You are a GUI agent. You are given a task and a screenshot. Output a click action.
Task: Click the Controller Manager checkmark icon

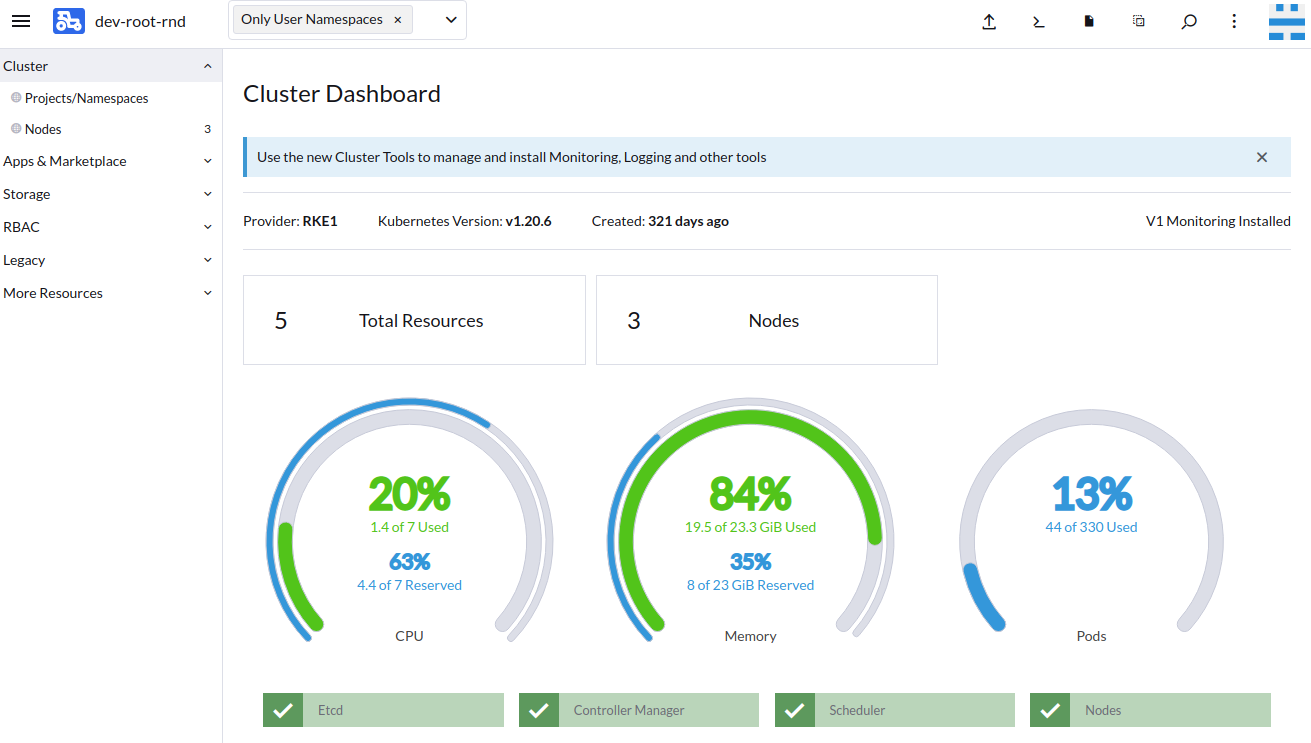tap(539, 710)
